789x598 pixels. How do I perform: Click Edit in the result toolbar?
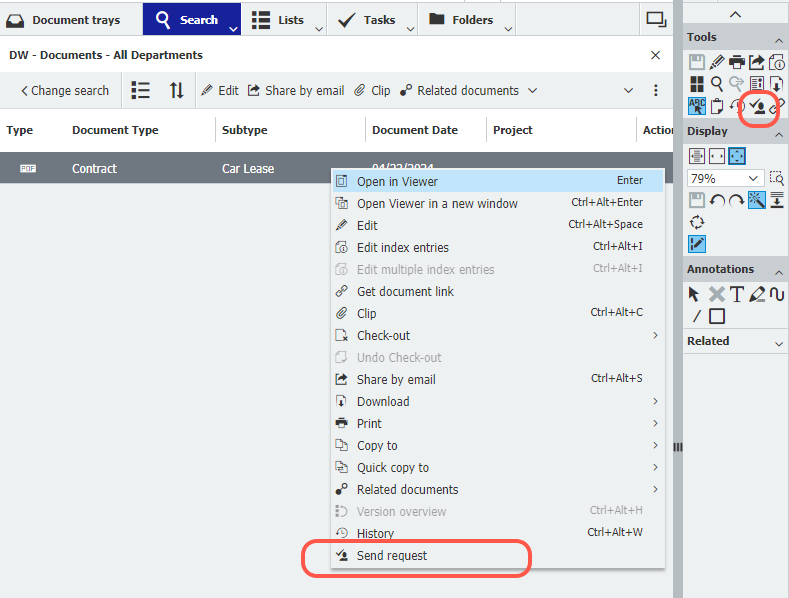tap(220, 91)
